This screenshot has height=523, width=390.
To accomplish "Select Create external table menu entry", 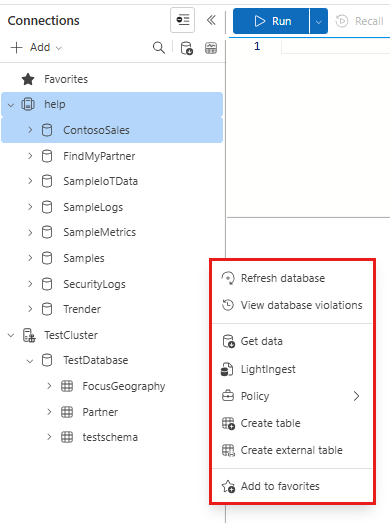I will (x=292, y=450).
